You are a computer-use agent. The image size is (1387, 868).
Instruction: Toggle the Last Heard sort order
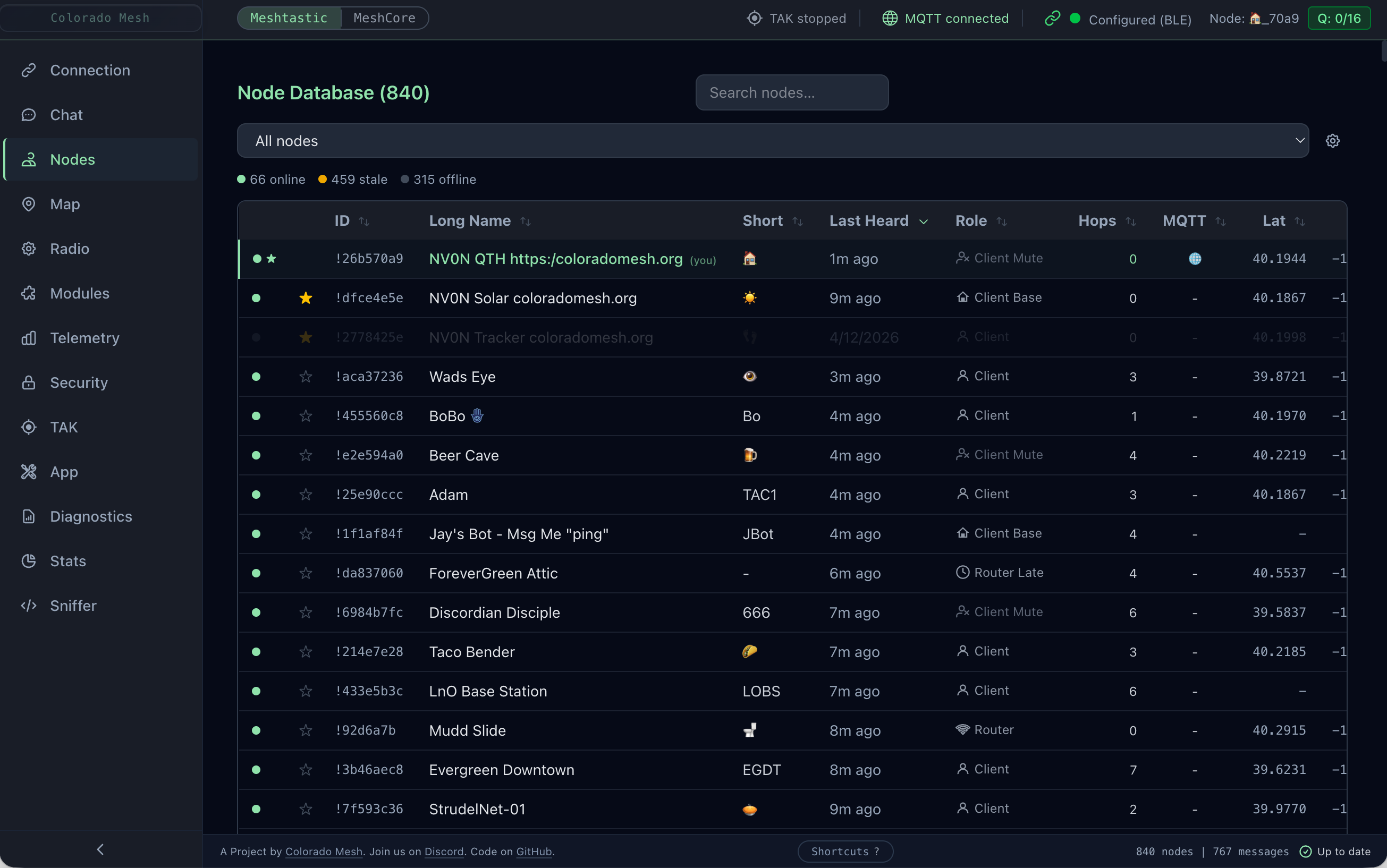point(879,221)
